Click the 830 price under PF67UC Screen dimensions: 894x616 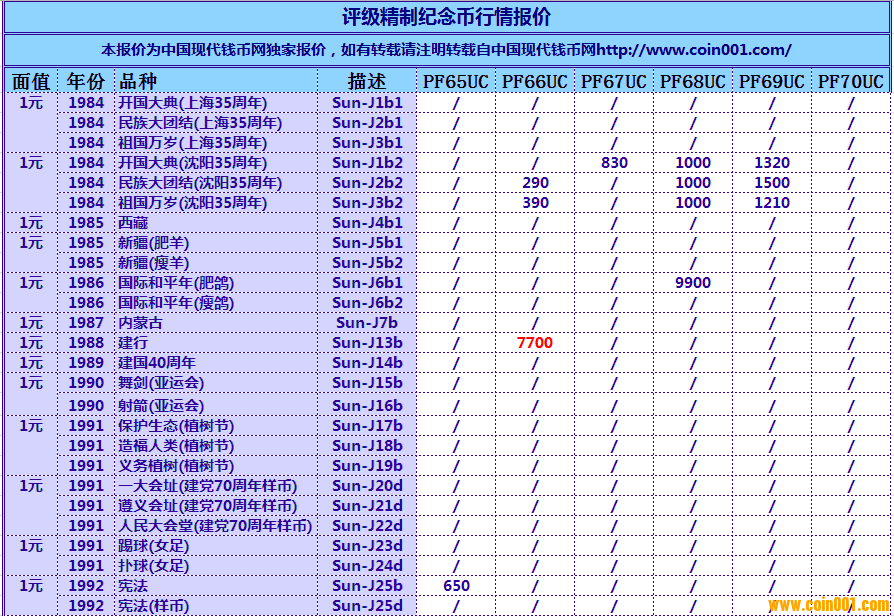point(614,163)
